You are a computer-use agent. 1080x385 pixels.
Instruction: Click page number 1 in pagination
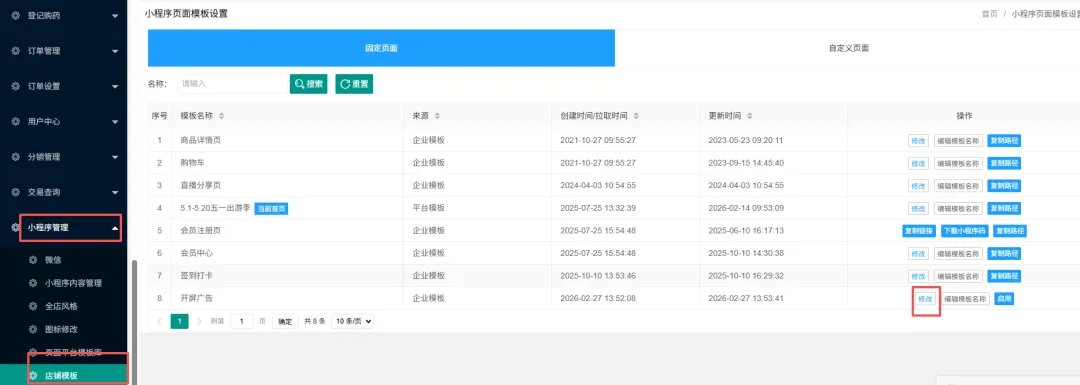180,321
